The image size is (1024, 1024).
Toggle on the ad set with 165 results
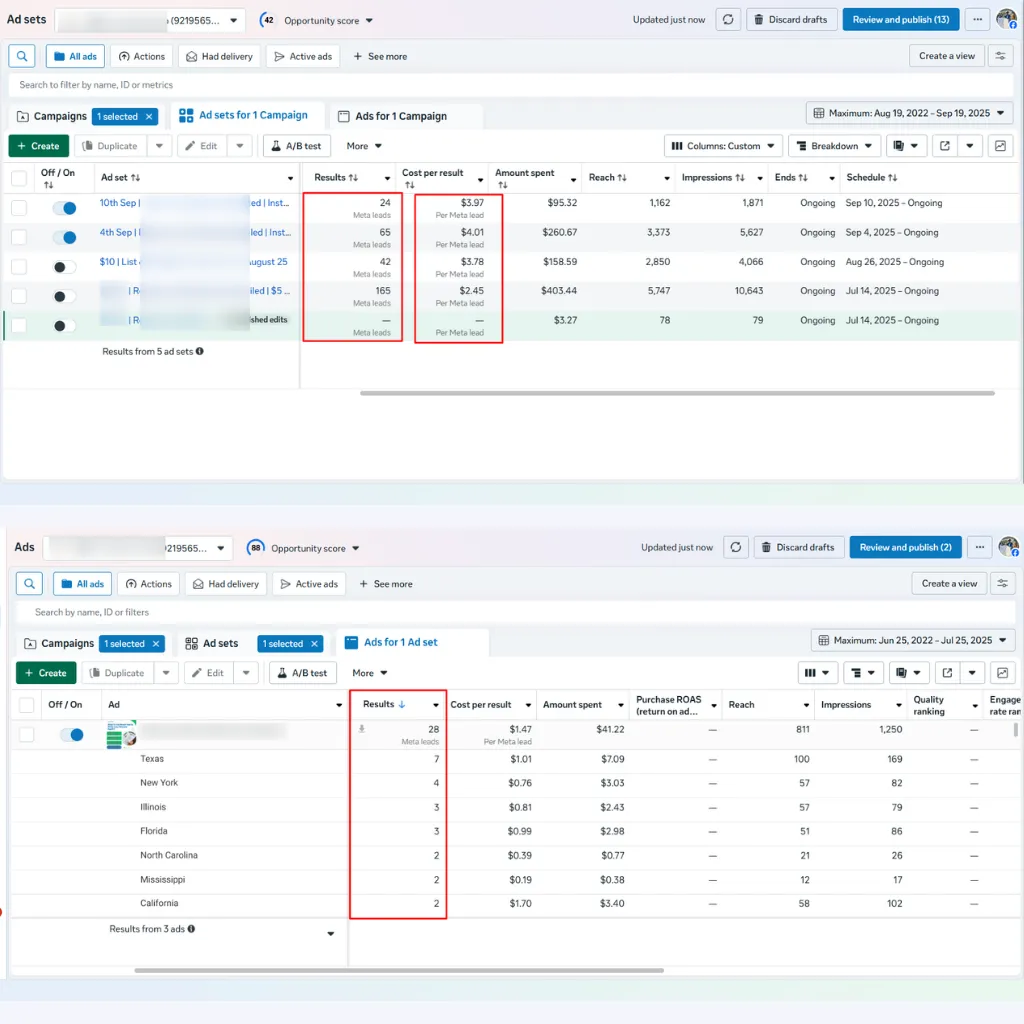[65, 296]
